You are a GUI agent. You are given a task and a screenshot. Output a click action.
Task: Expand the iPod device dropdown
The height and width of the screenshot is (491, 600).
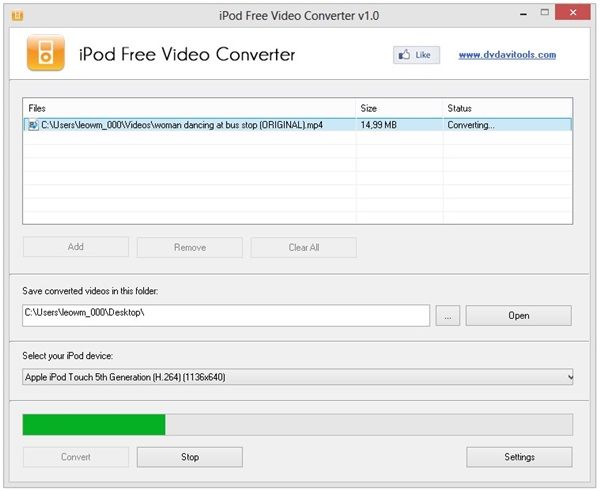(298, 377)
